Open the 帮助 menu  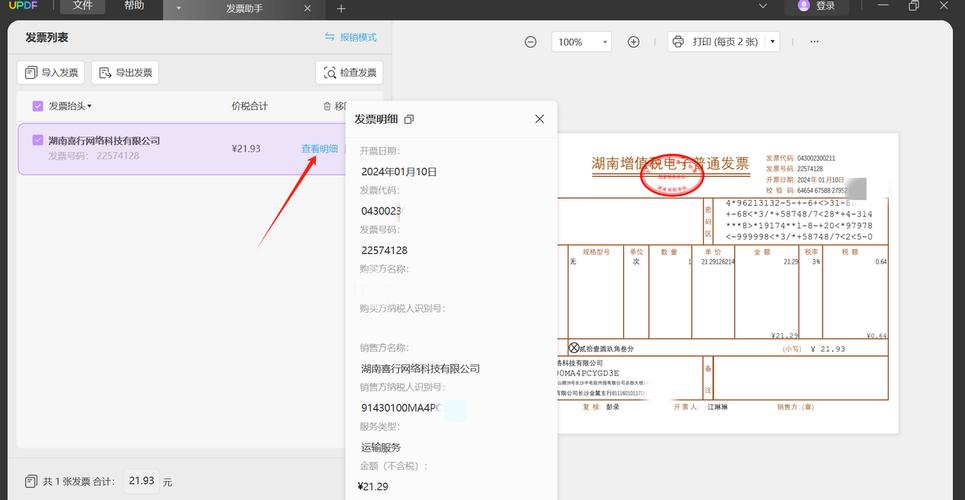[134, 6]
